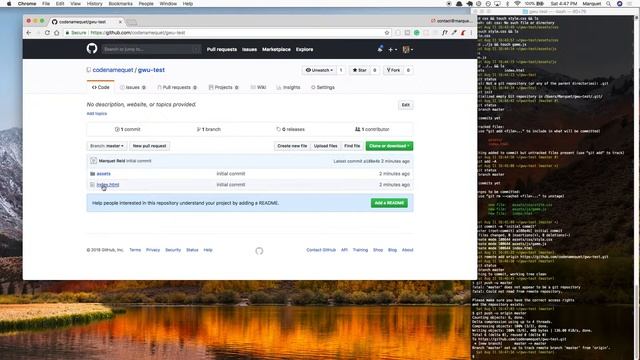
Task: Click Create new file button
Action: click(292, 146)
